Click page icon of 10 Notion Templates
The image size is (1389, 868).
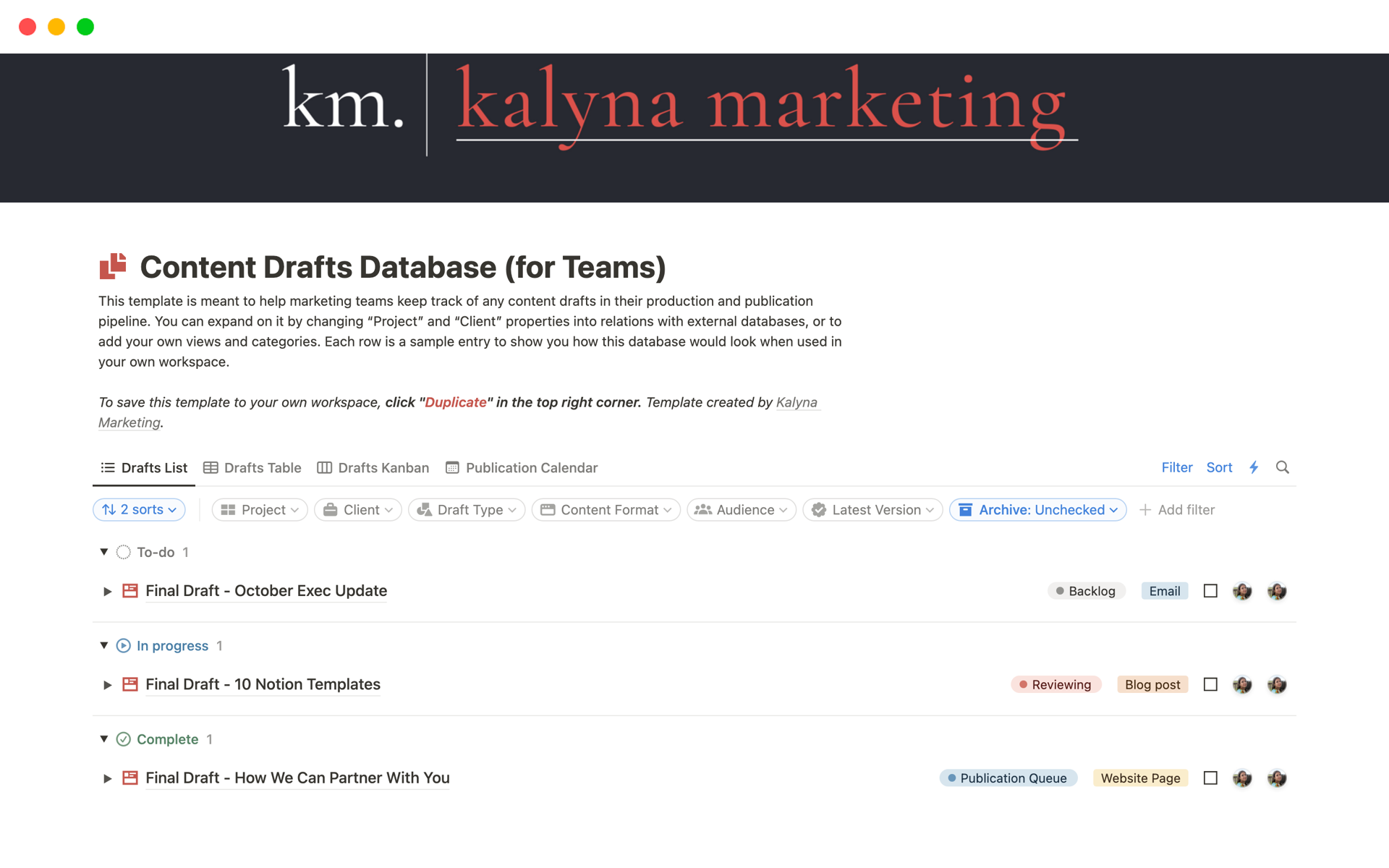click(130, 684)
